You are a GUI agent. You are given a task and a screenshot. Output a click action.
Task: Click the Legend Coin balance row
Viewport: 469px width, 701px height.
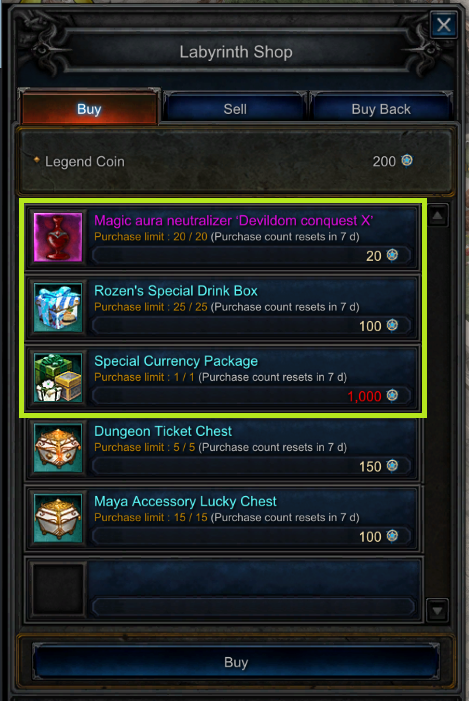[236, 161]
